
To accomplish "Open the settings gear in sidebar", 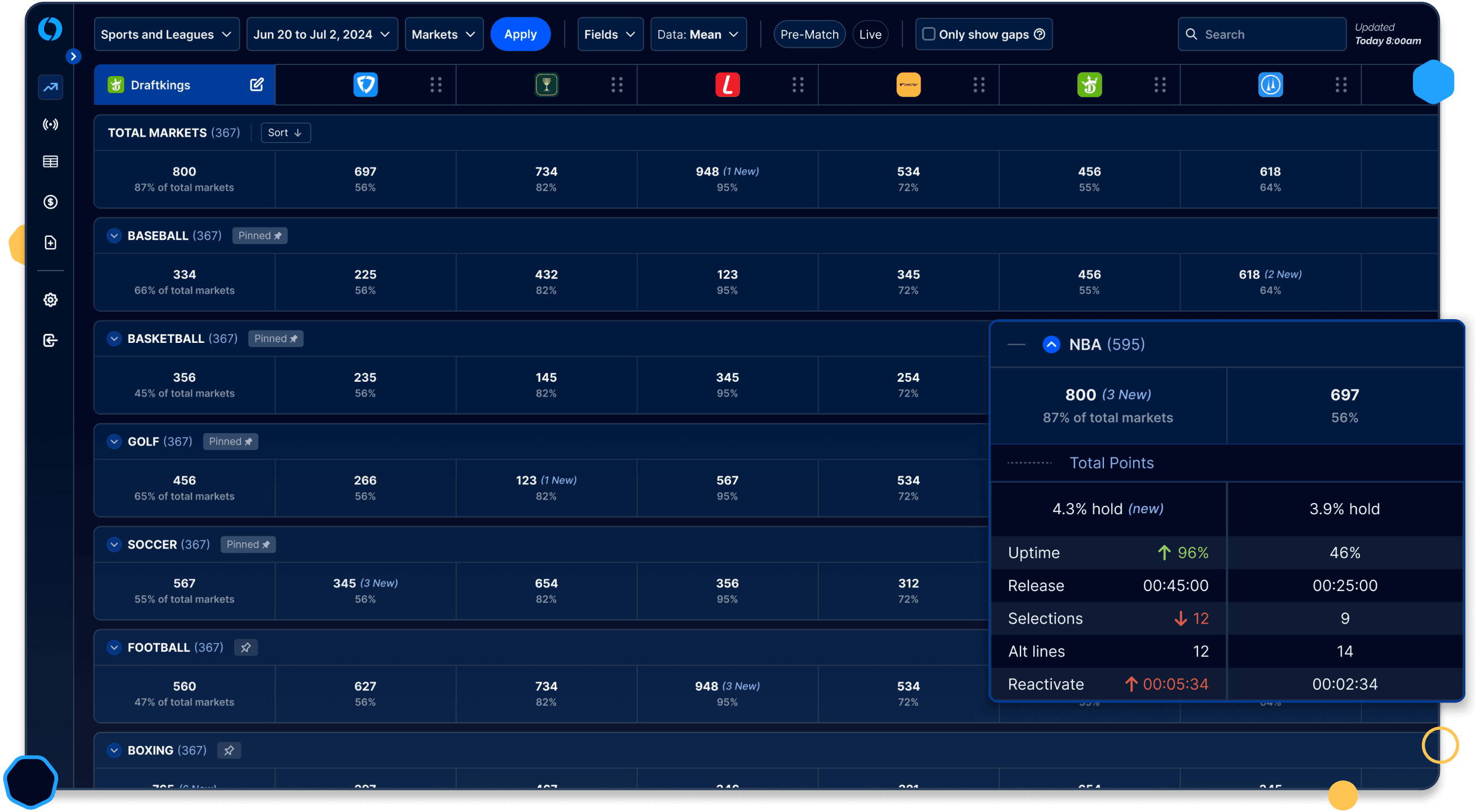I will coord(50,300).
